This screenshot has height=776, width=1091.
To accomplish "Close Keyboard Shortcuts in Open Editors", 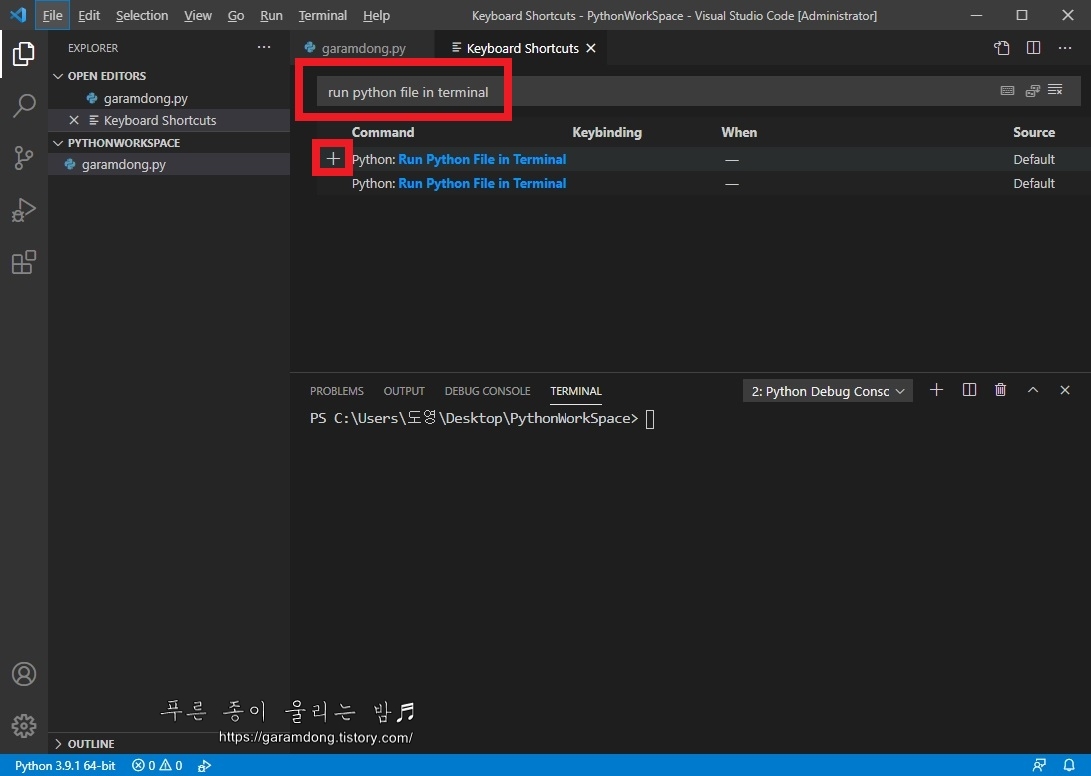I will 74,120.
